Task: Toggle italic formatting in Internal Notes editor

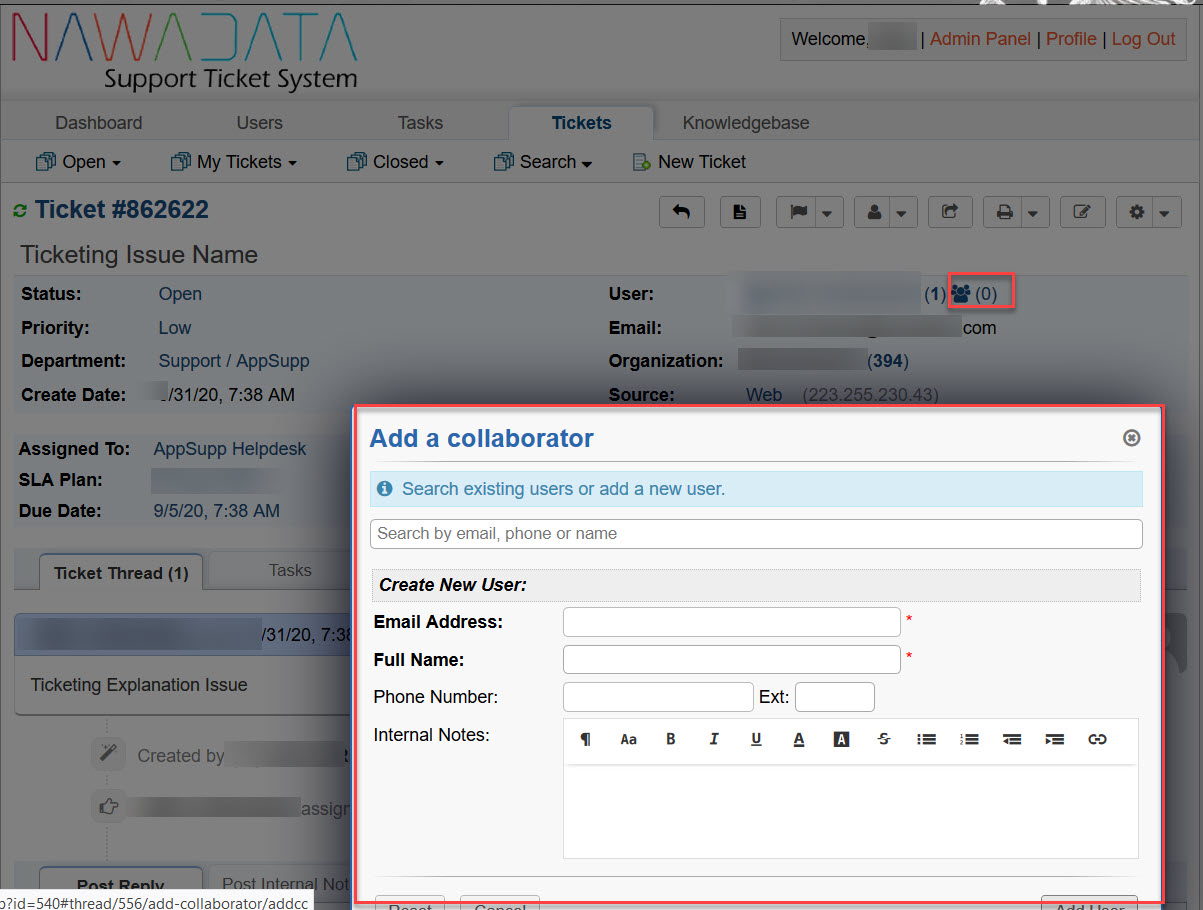Action: pos(714,739)
